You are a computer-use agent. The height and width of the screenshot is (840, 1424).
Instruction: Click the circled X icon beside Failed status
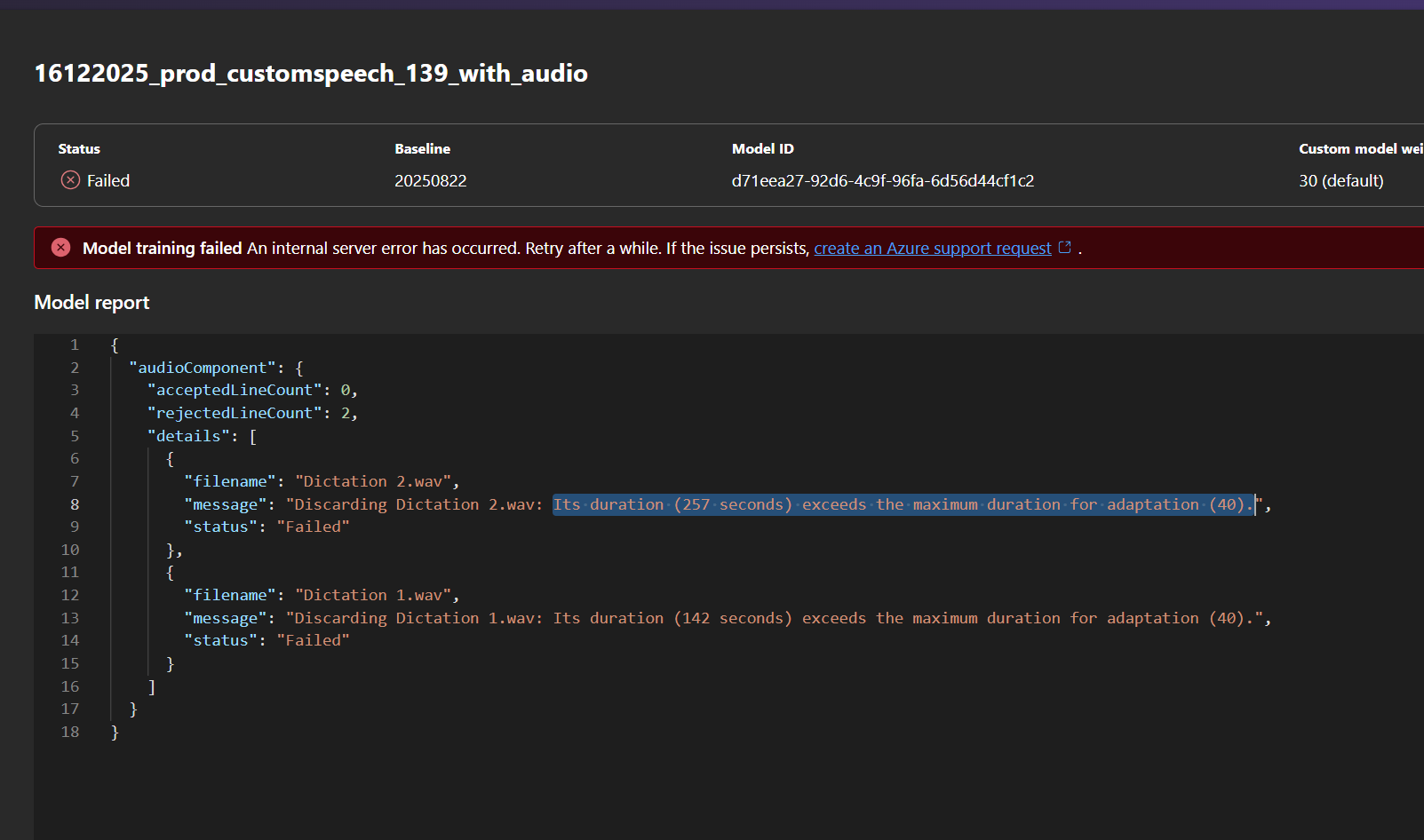tap(70, 180)
